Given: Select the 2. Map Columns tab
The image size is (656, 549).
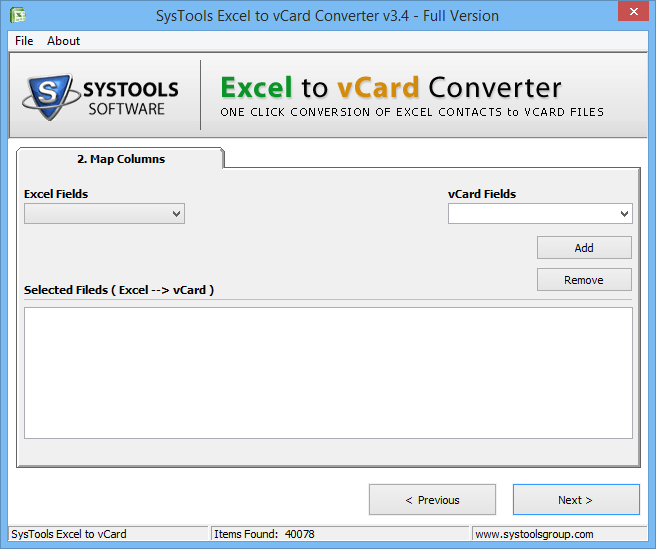Looking at the screenshot, I should [x=121, y=159].
